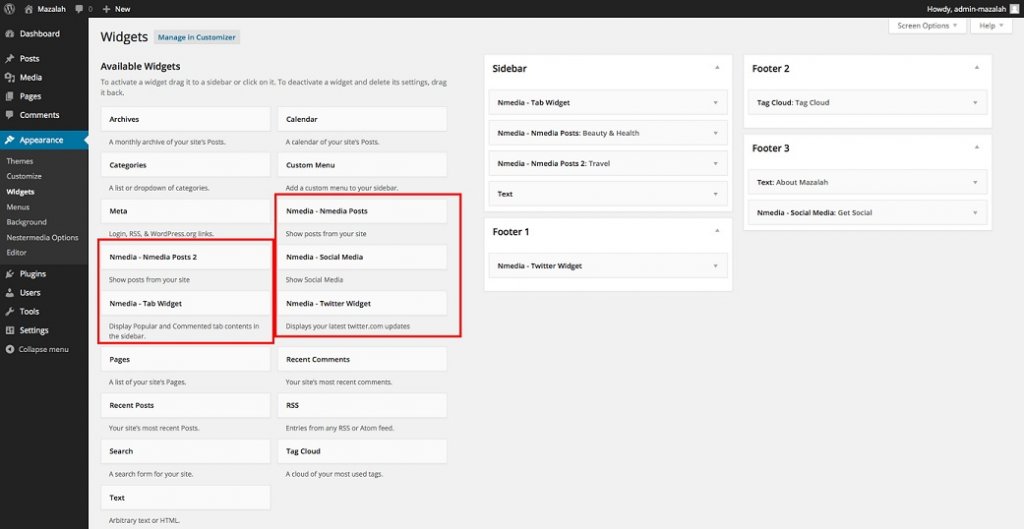Open the Editor submenu item

(16, 252)
